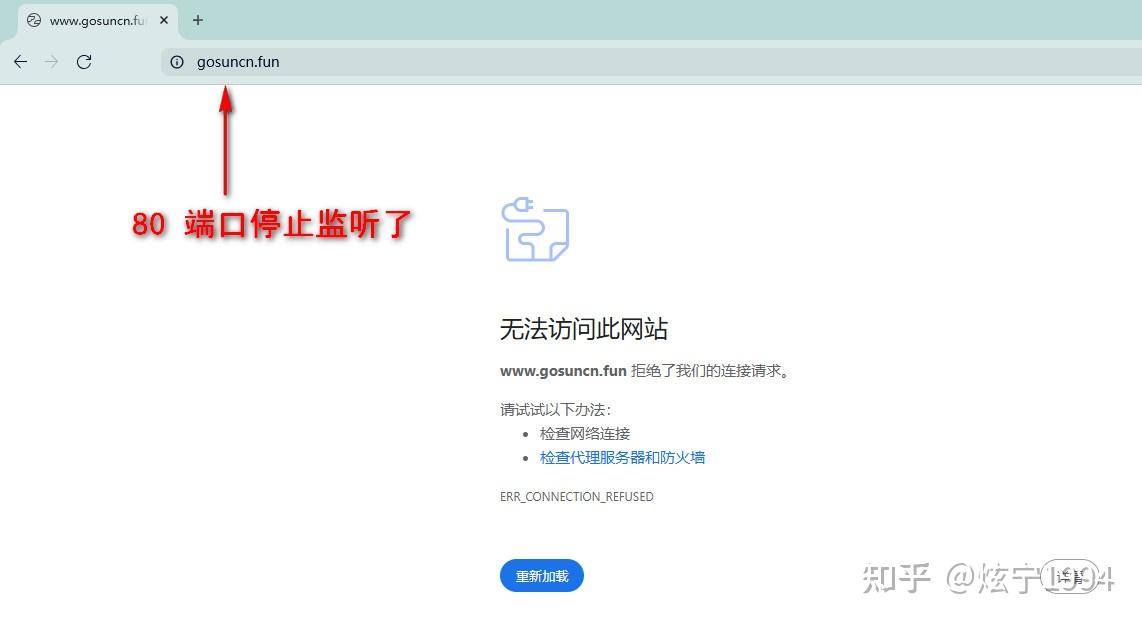Click the details button beside reload

pyautogui.click(x=1069, y=576)
